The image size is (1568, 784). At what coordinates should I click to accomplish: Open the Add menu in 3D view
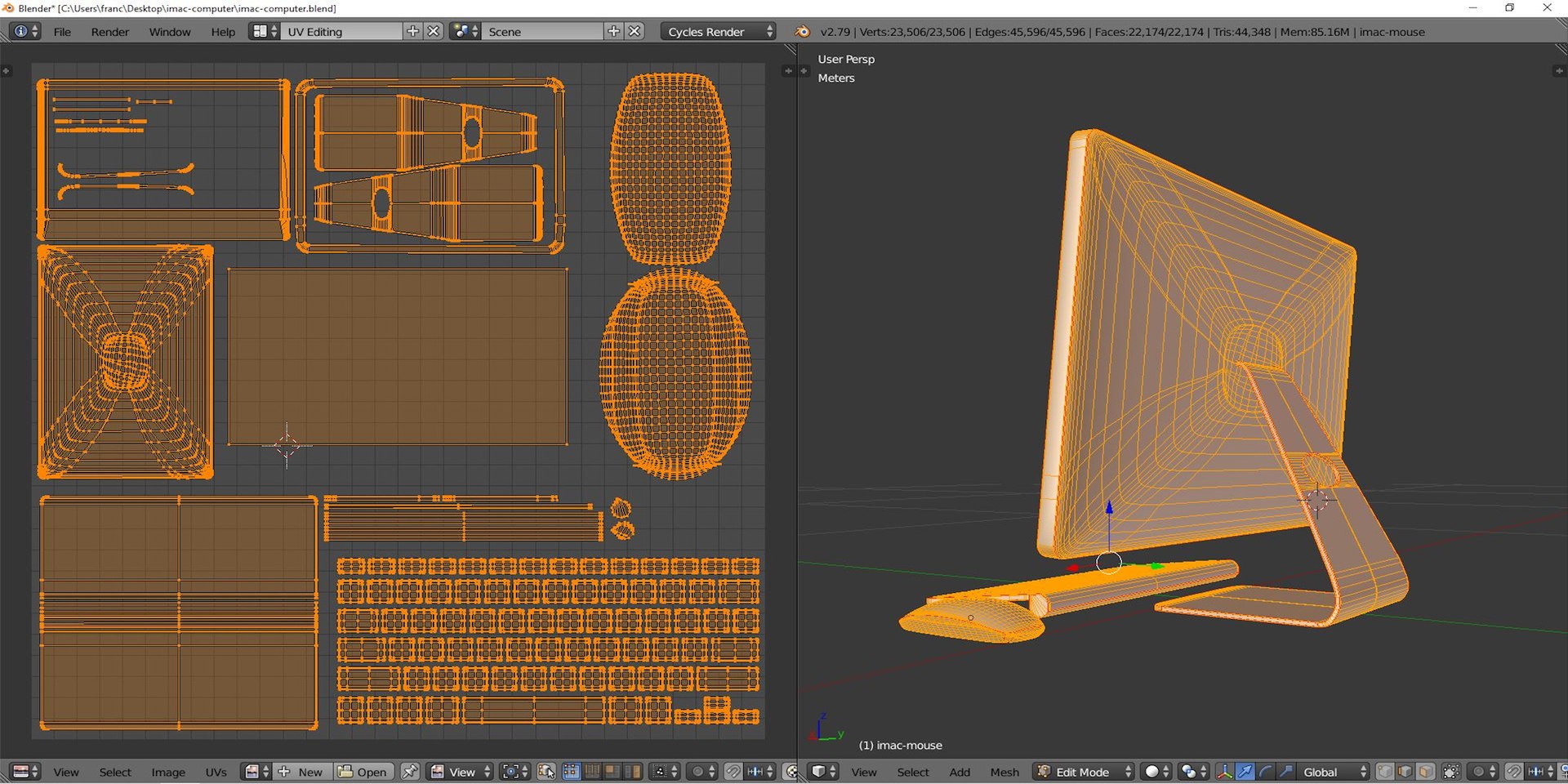(960, 772)
